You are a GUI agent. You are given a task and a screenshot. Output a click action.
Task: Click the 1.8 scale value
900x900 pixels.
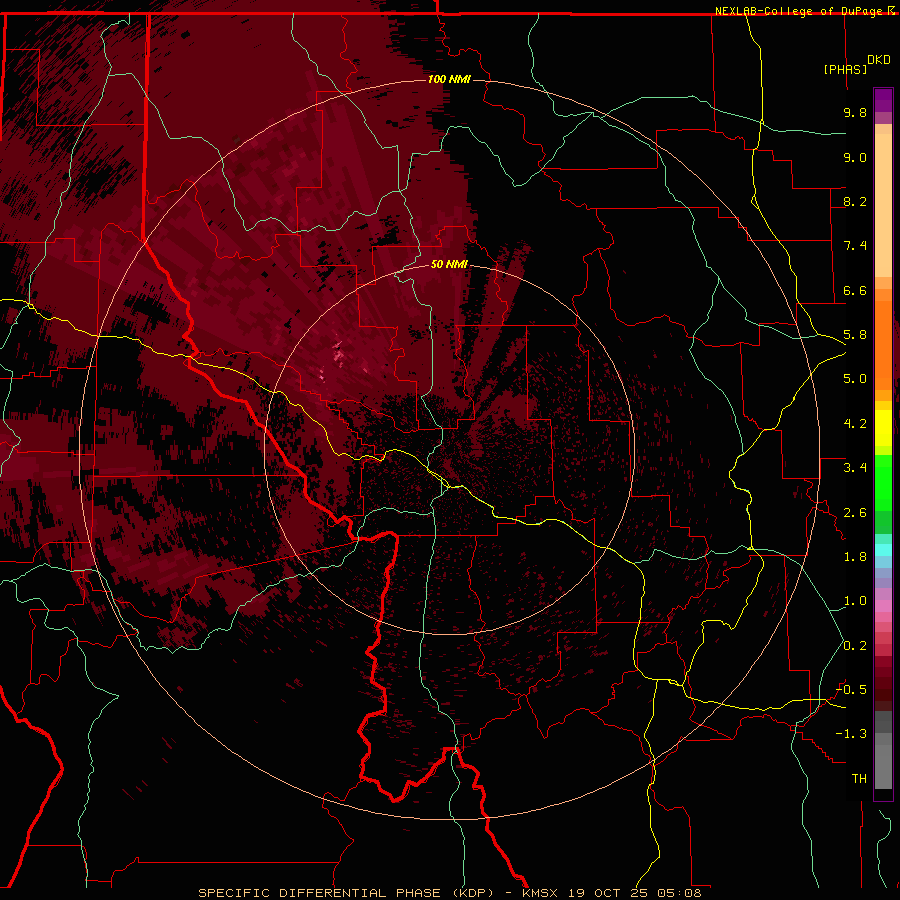pos(855,557)
